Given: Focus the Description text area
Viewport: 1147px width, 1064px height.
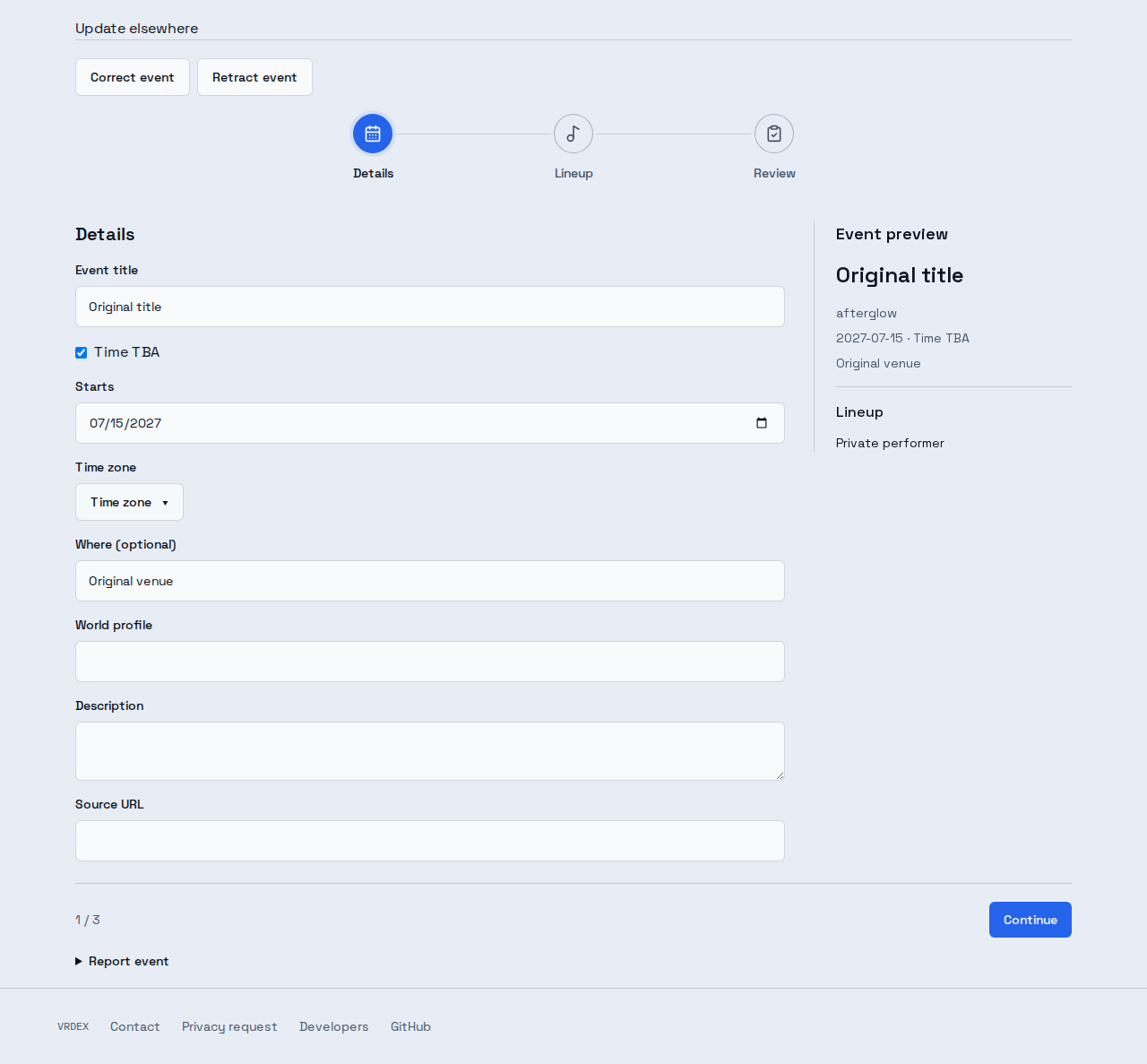Looking at the screenshot, I should point(430,751).
